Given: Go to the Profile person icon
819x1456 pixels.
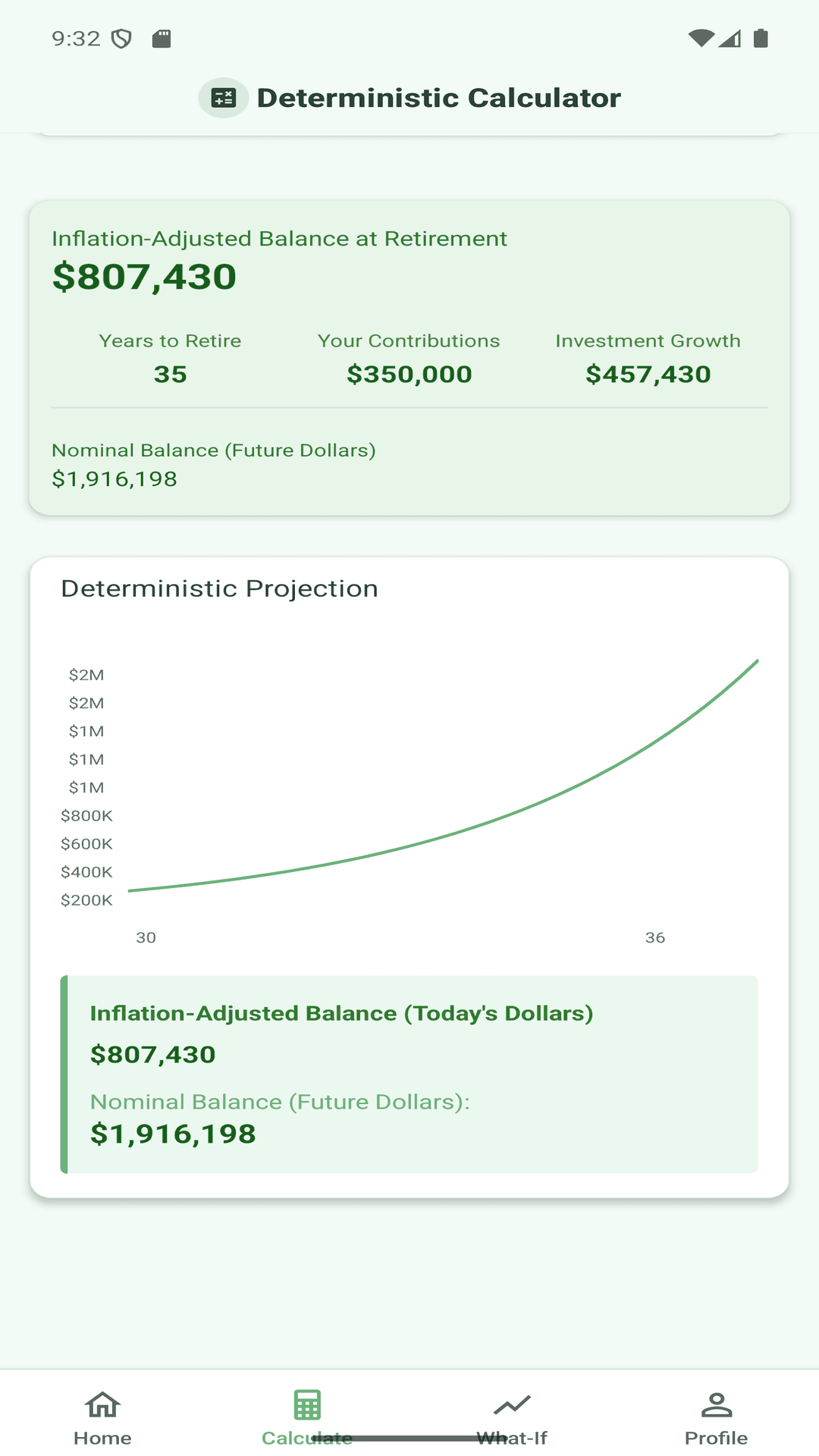Looking at the screenshot, I should [716, 1405].
